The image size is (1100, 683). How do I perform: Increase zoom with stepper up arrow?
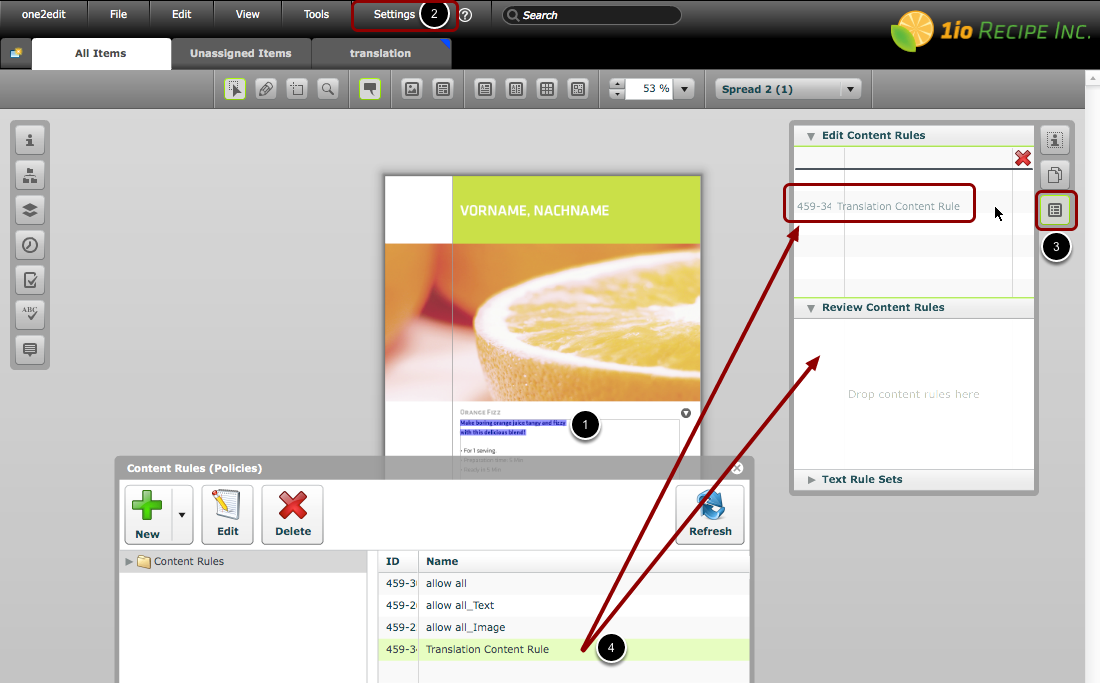point(617,84)
